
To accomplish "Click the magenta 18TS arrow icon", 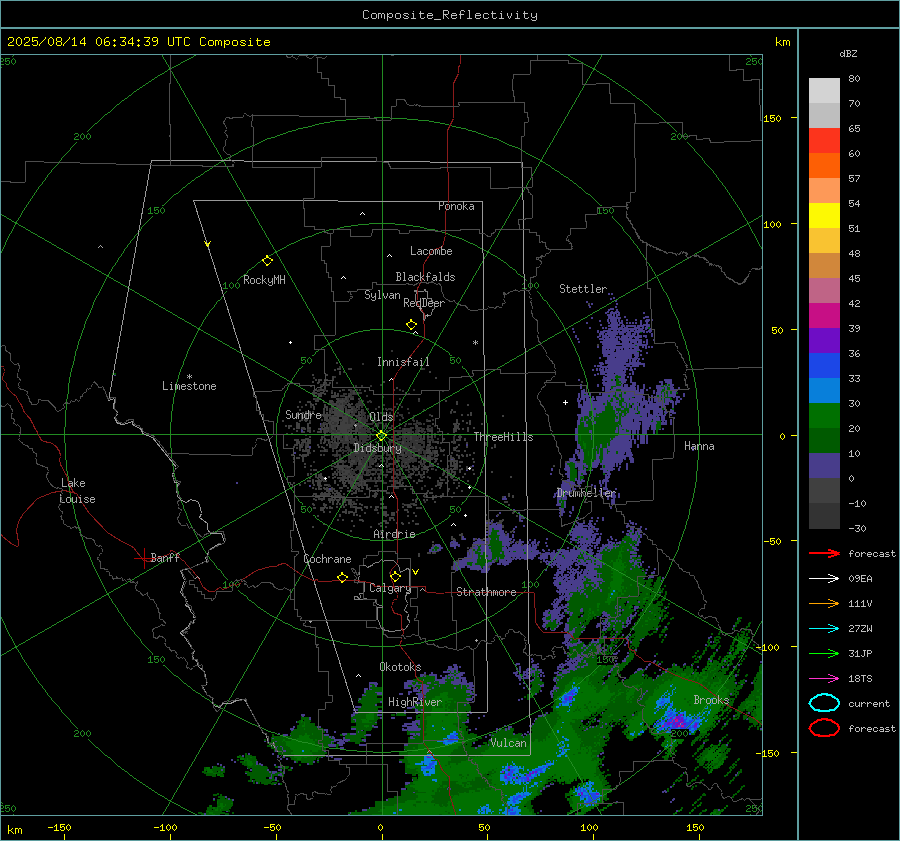I will click(x=824, y=679).
